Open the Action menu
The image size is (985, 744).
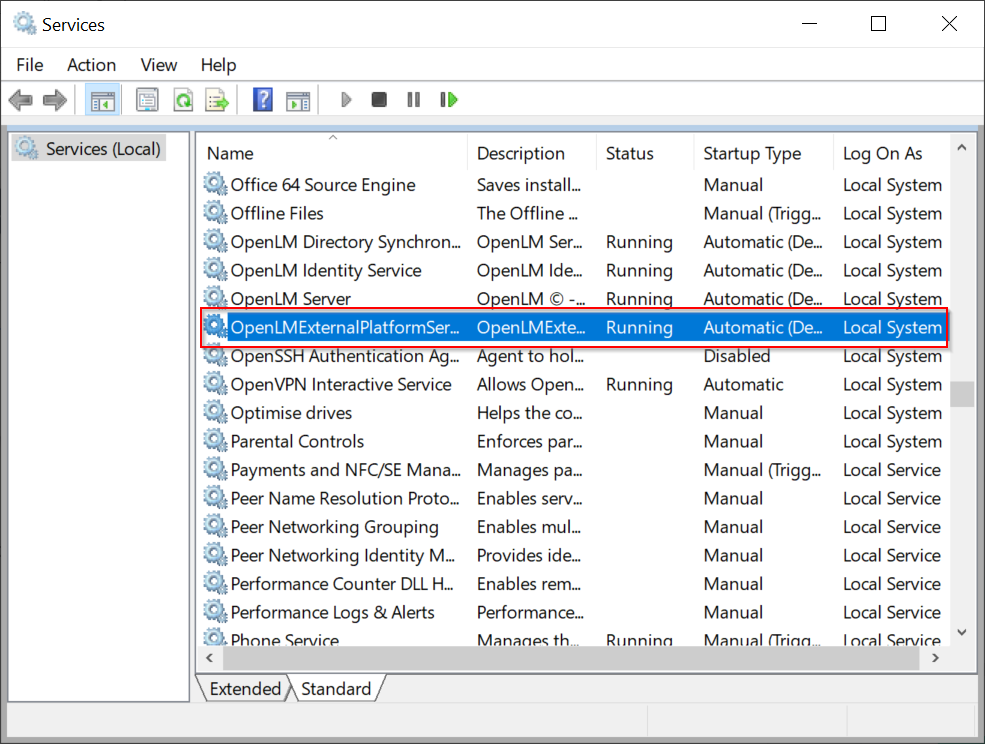[x=91, y=65]
